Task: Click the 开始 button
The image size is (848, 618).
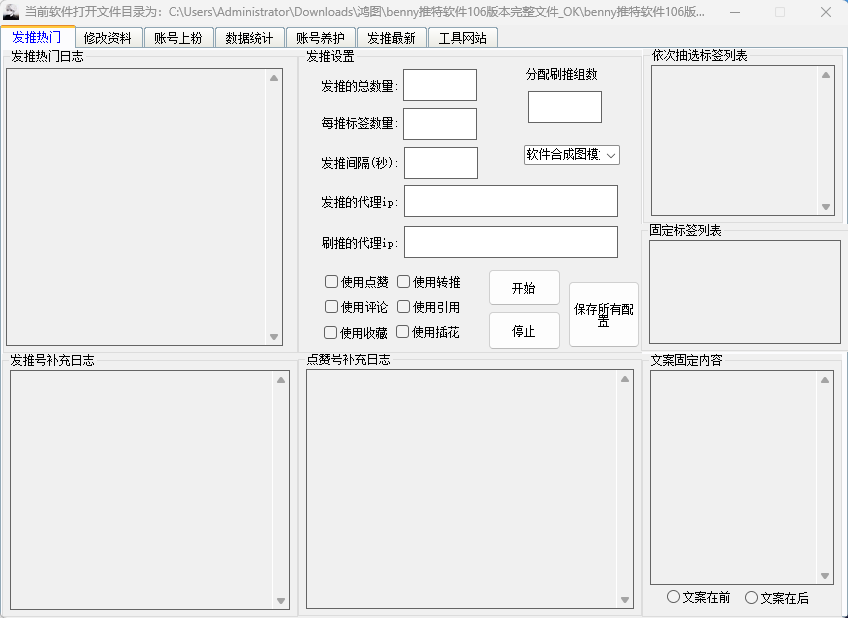Action: point(524,288)
